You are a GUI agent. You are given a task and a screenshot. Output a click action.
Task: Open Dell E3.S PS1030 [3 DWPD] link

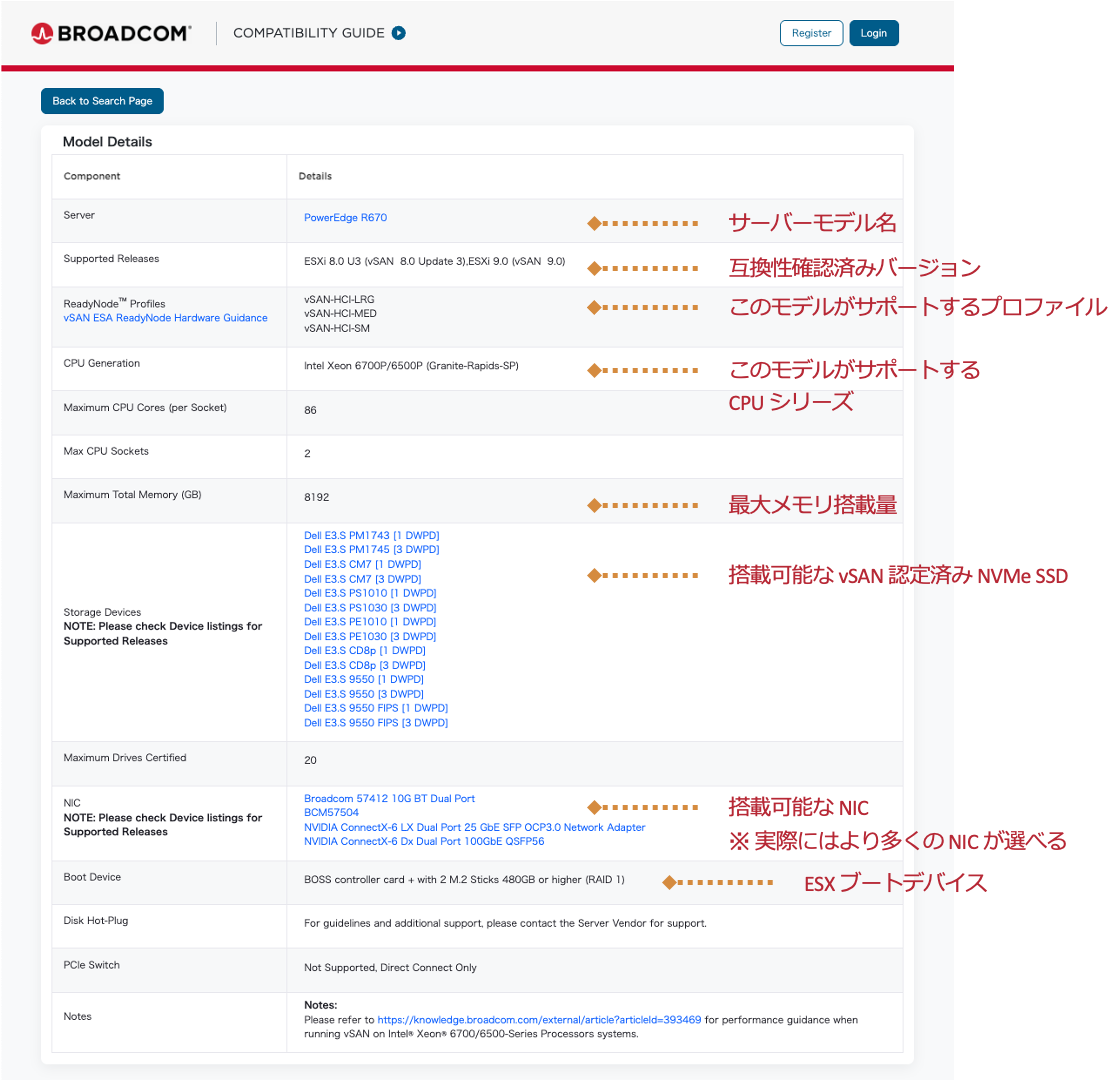click(370, 607)
